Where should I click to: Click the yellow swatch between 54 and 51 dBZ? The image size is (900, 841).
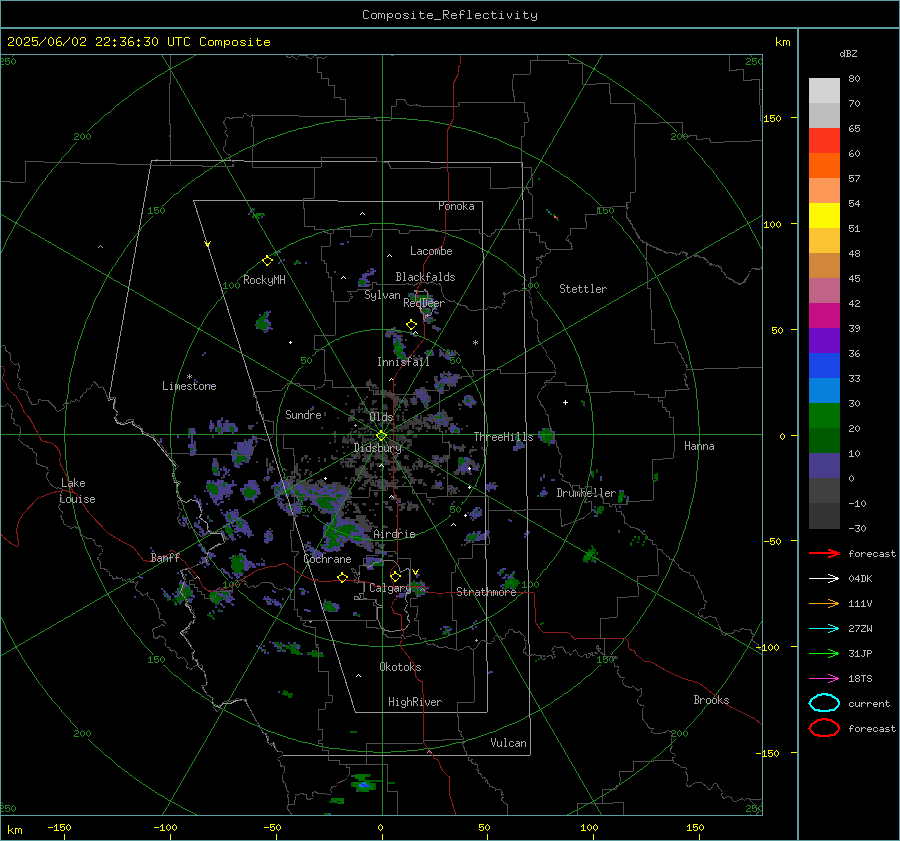tap(824, 216)
